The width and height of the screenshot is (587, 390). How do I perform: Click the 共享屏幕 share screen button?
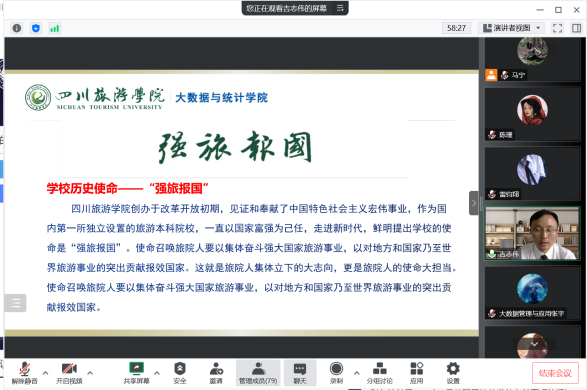coord(136,373)
